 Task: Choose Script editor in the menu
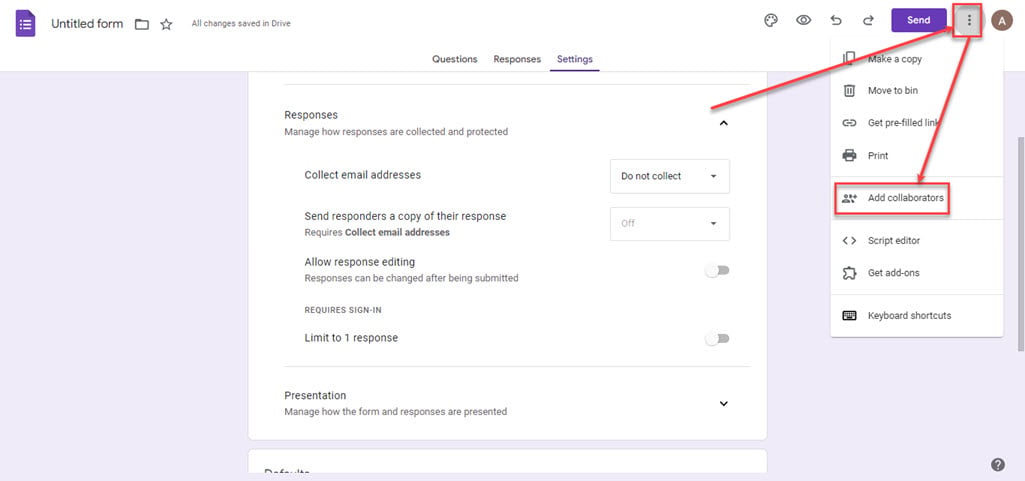894,240
